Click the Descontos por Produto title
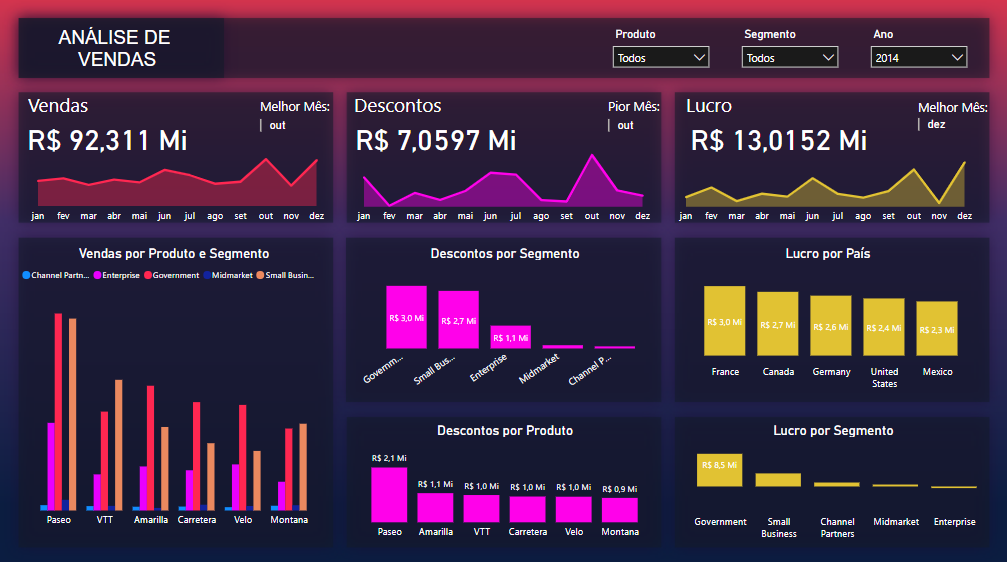 505,431
